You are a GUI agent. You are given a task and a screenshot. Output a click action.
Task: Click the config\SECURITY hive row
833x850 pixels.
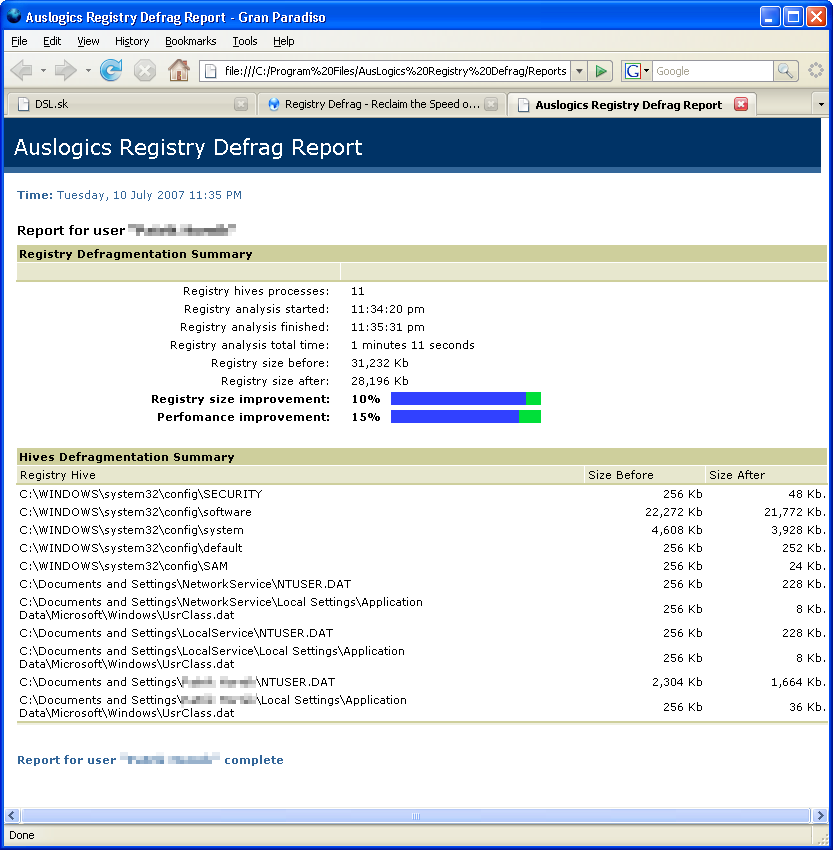click(x=422, y=494)
